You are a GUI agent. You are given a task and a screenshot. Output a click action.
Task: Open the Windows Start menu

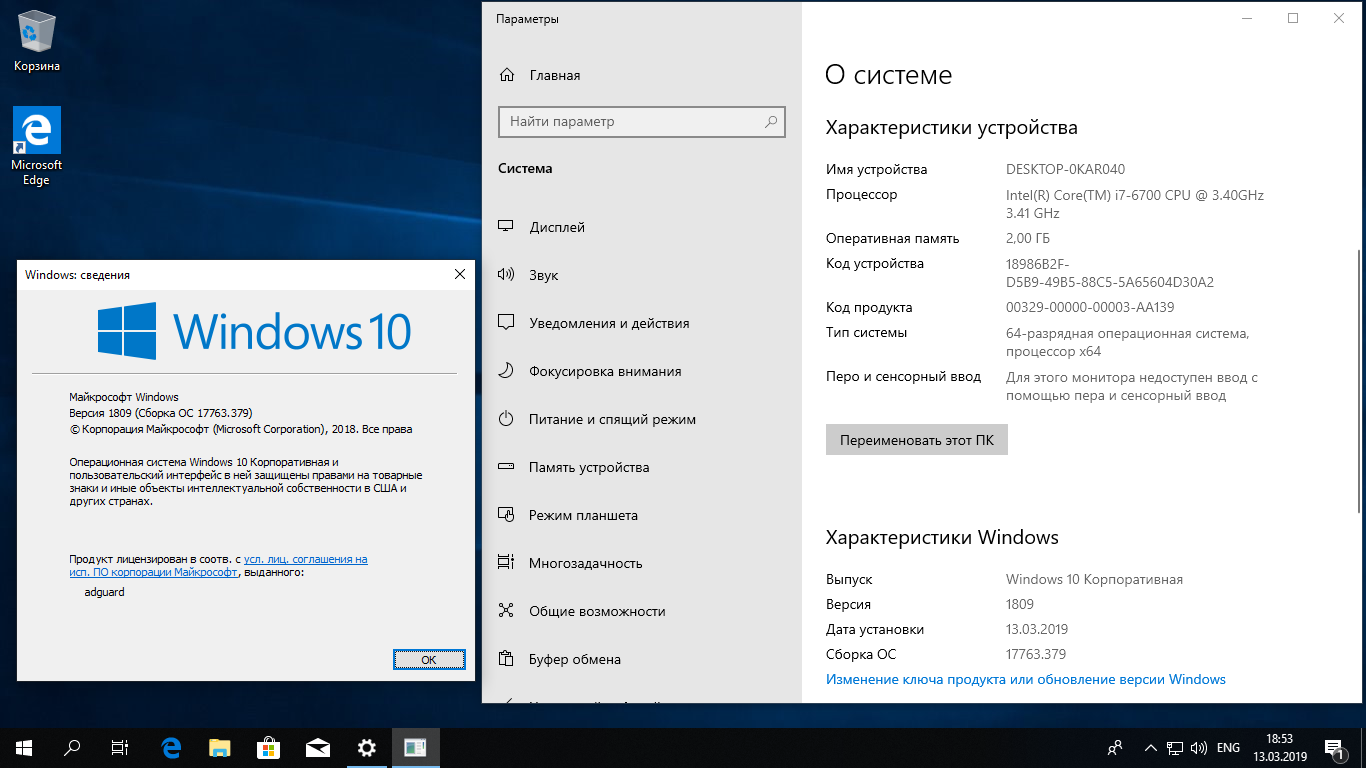[24, 747]
